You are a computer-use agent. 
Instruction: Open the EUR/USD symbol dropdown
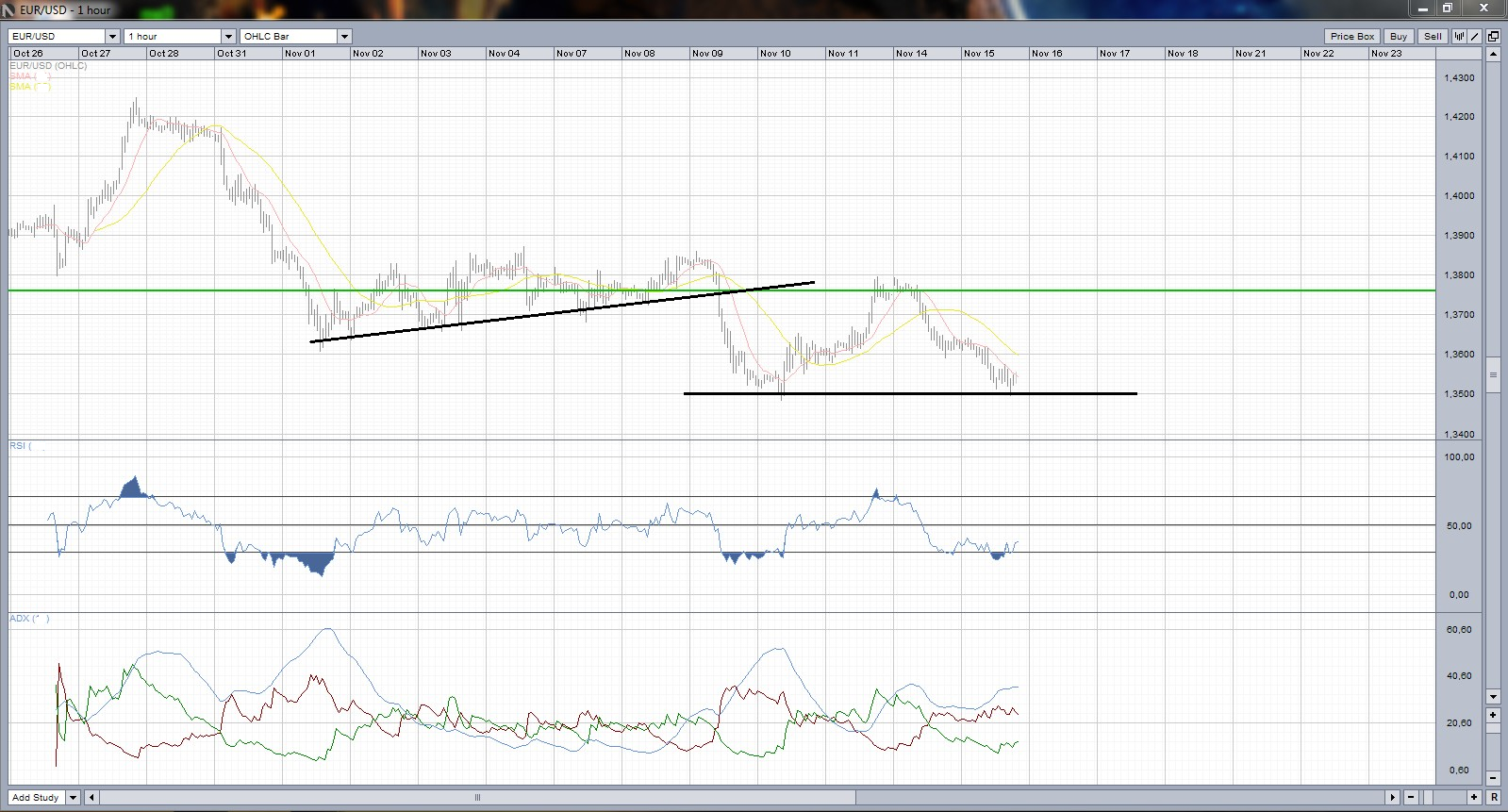[x=112, y=37]
